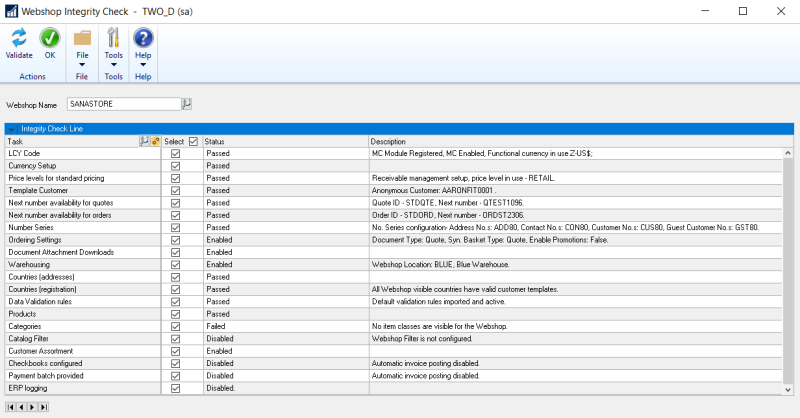This screenshot has height=418, width=800.
Task: Click the Task column lookup icon
Action: click(x=144, y=141)
